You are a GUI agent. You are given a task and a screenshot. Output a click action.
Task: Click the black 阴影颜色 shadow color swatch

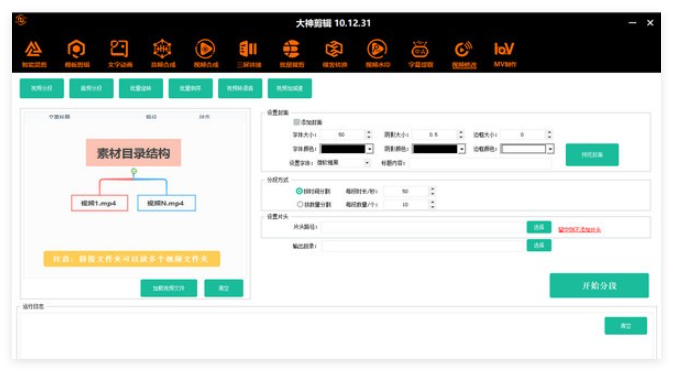point(435,149)
